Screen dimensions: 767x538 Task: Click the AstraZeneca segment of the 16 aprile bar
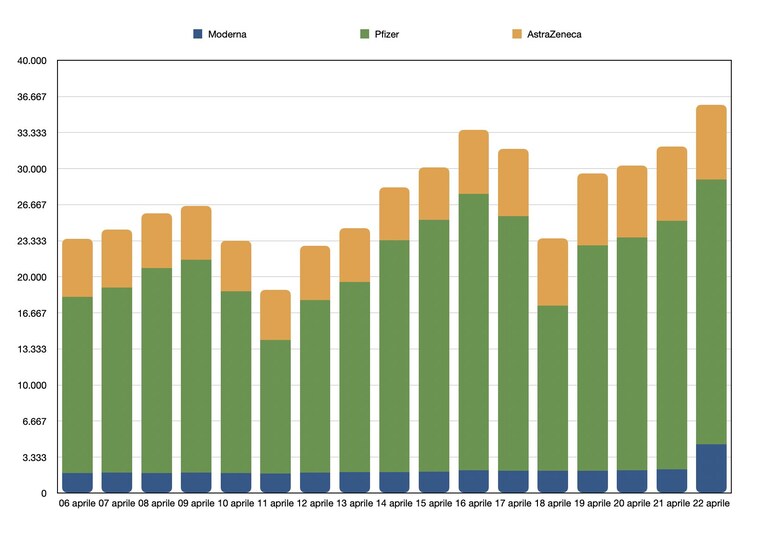474,162
